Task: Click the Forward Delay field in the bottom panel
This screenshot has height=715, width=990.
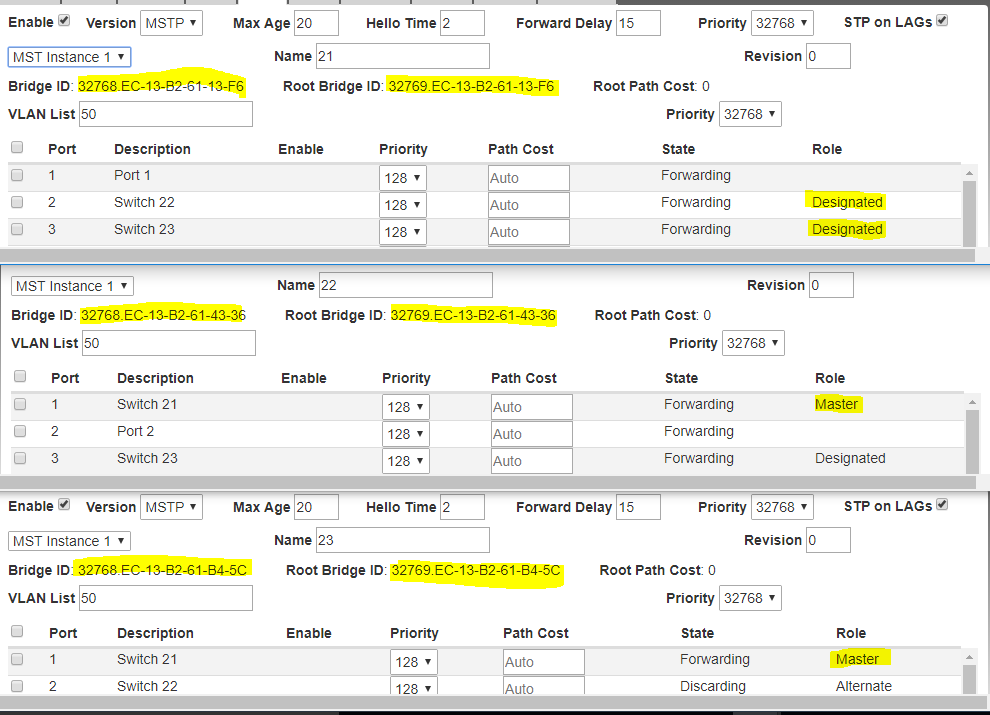Action: click(638, 507)
